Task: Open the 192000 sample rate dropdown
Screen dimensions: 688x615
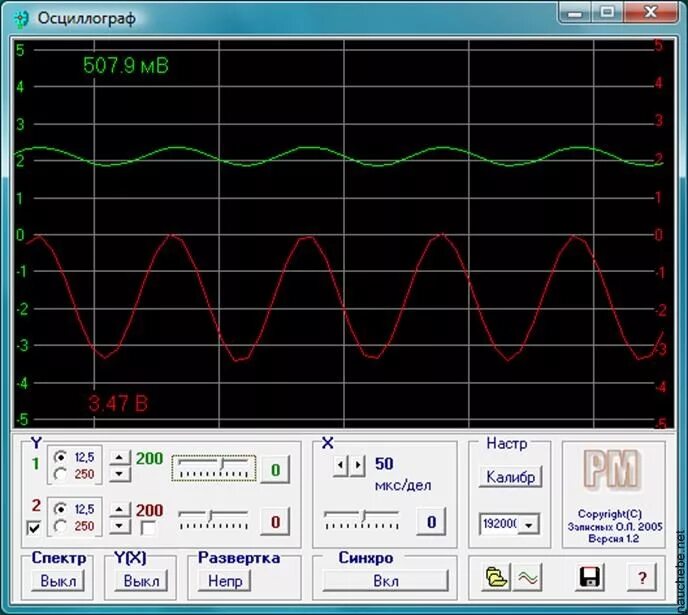Action: point(528,525)
